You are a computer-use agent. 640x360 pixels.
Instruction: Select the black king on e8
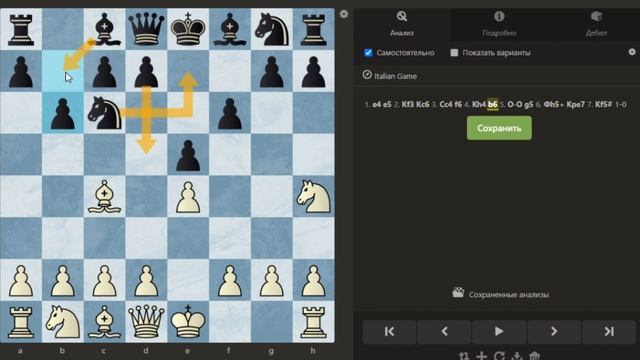point(188,29)
